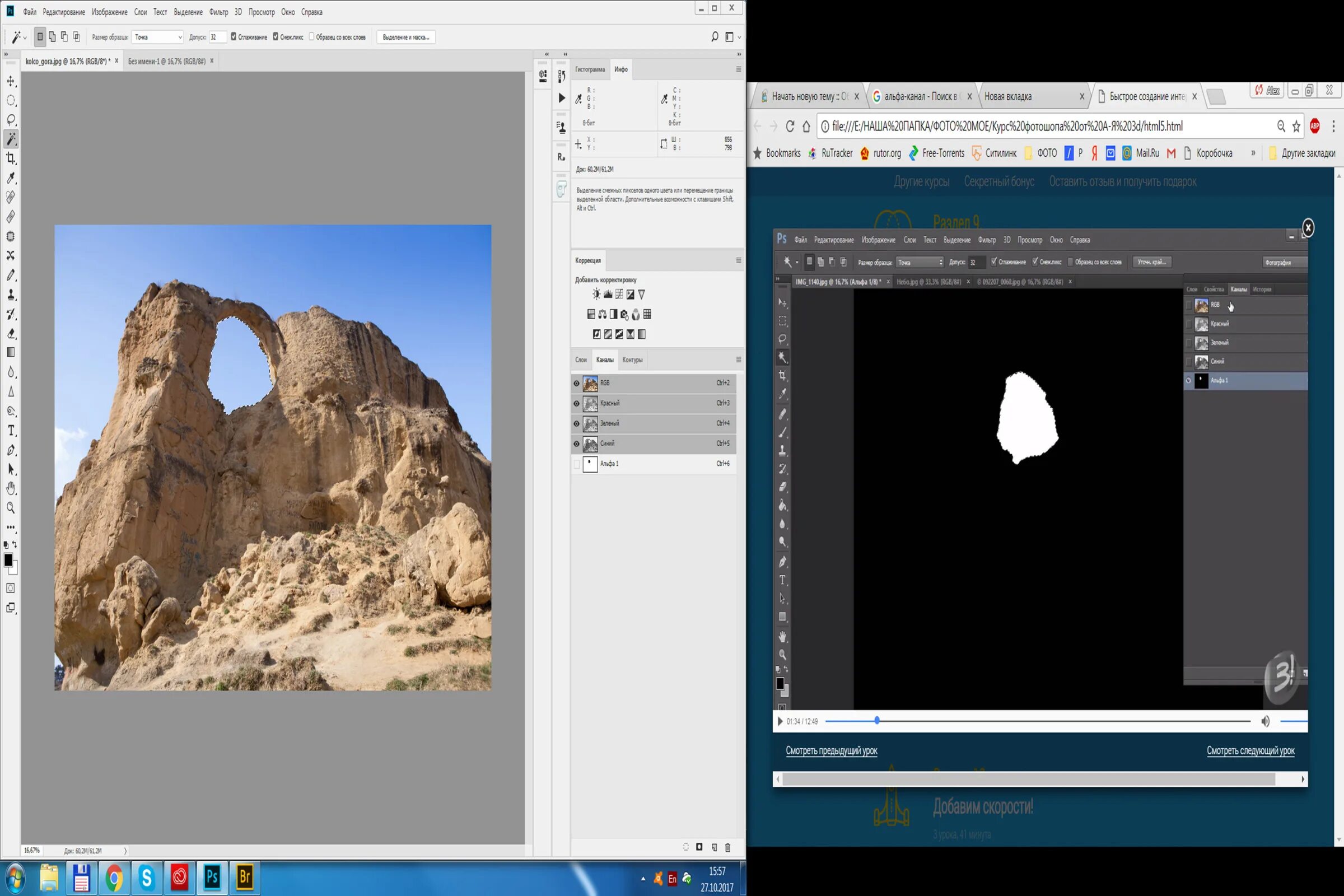
Task: Open the first eyedropper RGB readout dropdown
Action: pyautogui.click(x=579, y=100)
